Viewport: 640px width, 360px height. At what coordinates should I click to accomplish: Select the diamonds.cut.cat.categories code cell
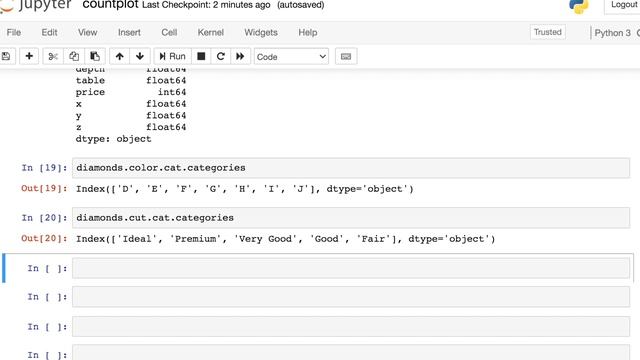click(351, 218)
